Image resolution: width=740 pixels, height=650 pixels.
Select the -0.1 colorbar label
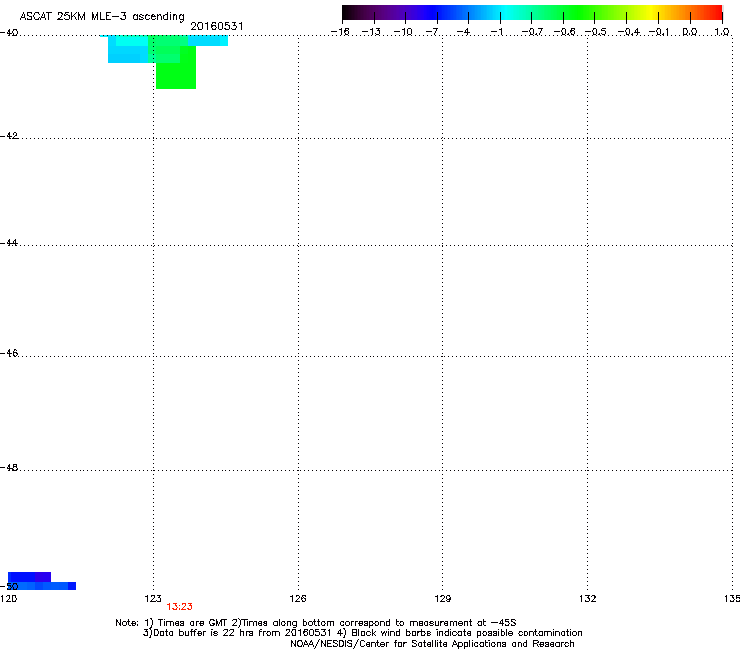(x=659, y=32)
